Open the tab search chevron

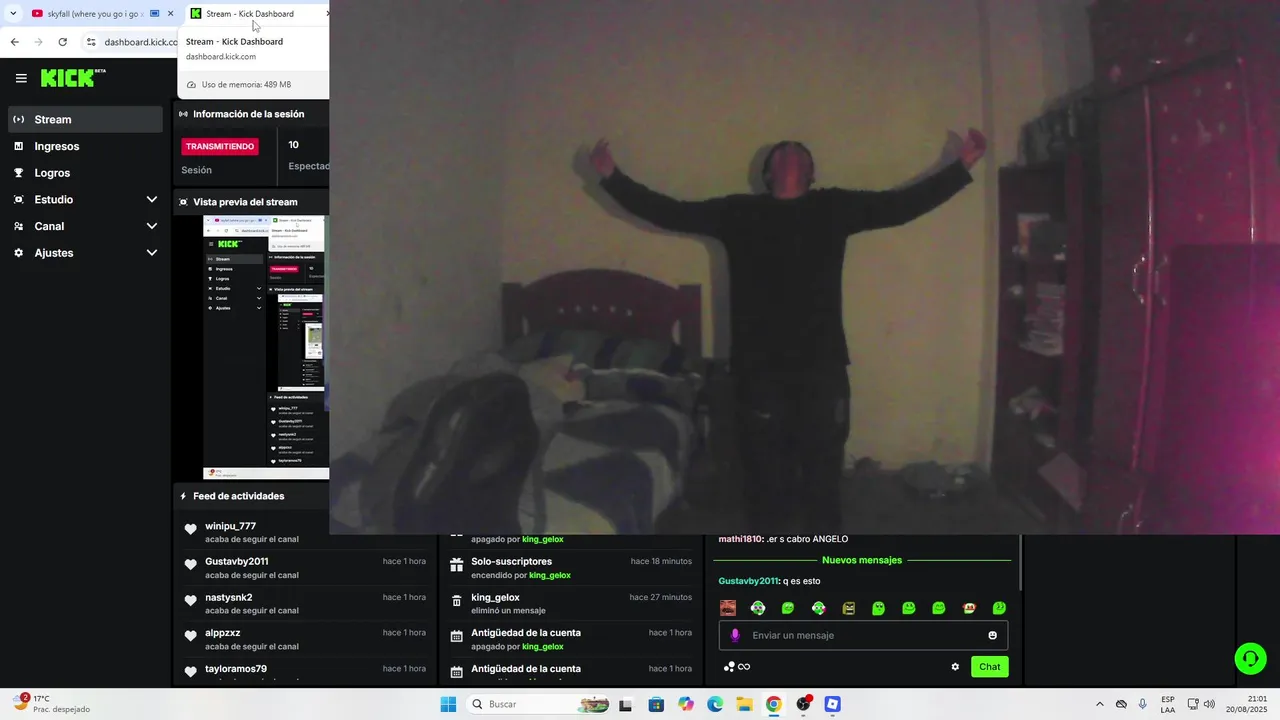[x=13, y=14]
